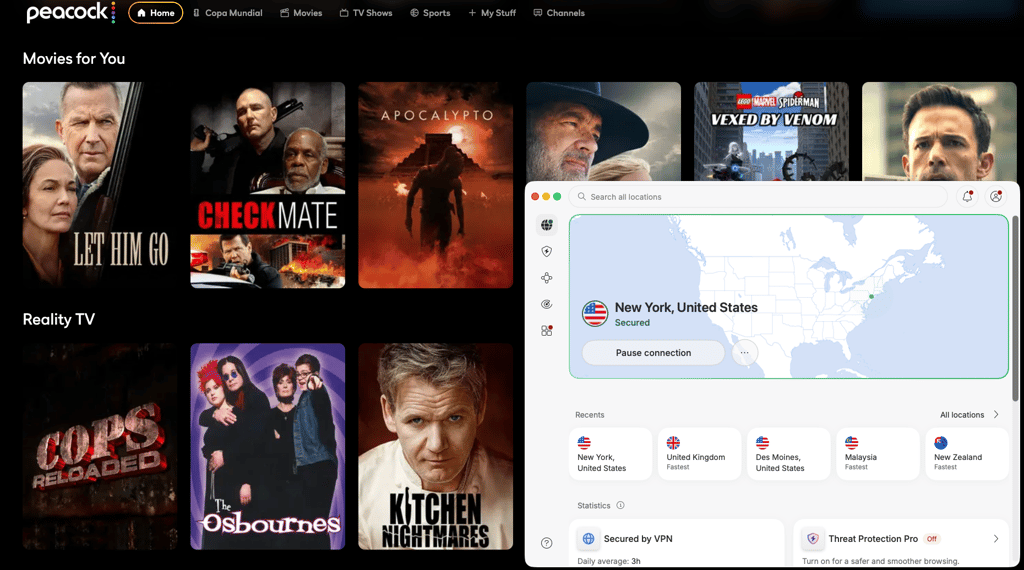Open the Cops Reloaded show poster
The height and width of the screenshot is (570, 1024).
coord(100,446)
